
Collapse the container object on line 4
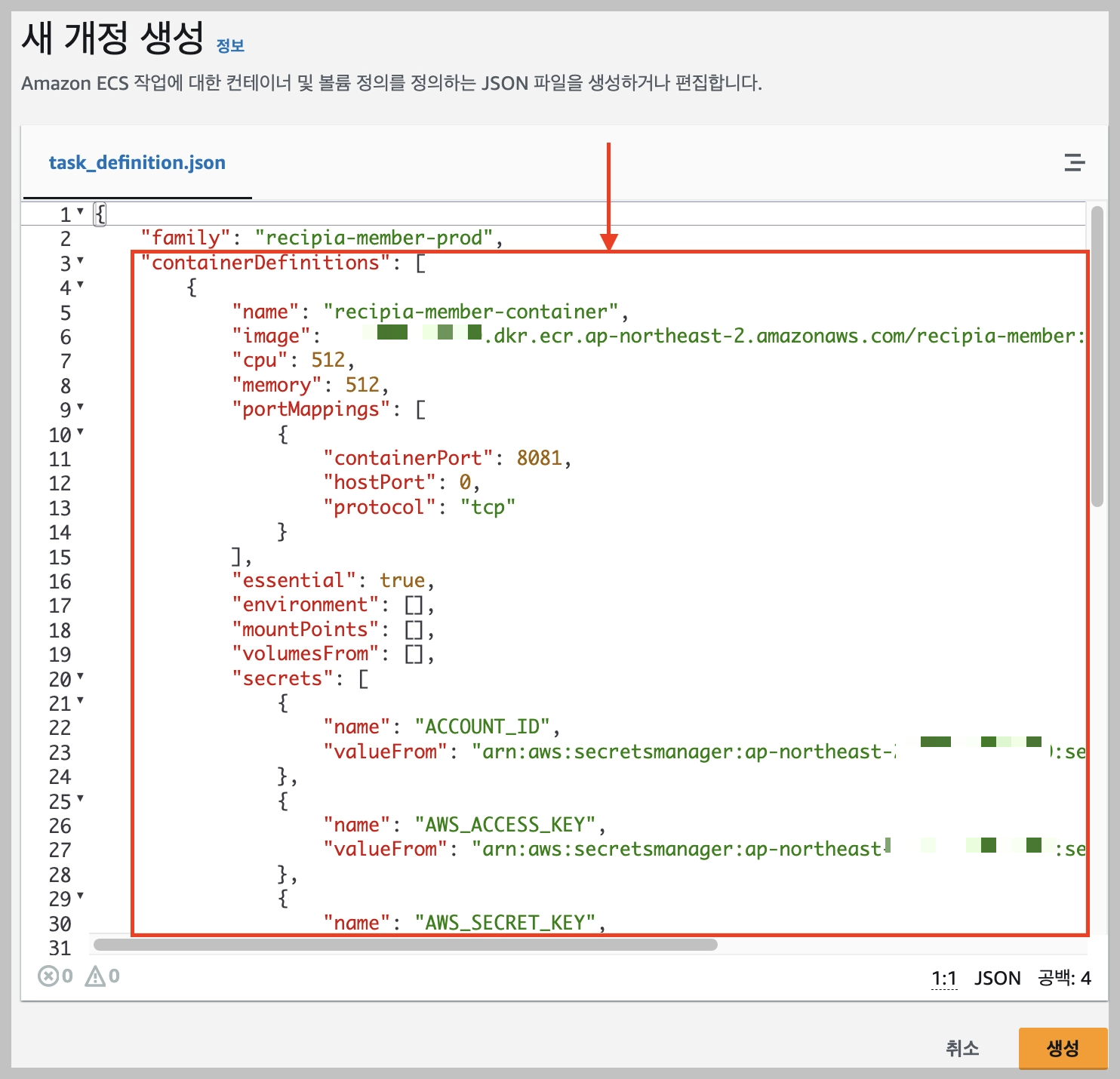coord(81,287)
